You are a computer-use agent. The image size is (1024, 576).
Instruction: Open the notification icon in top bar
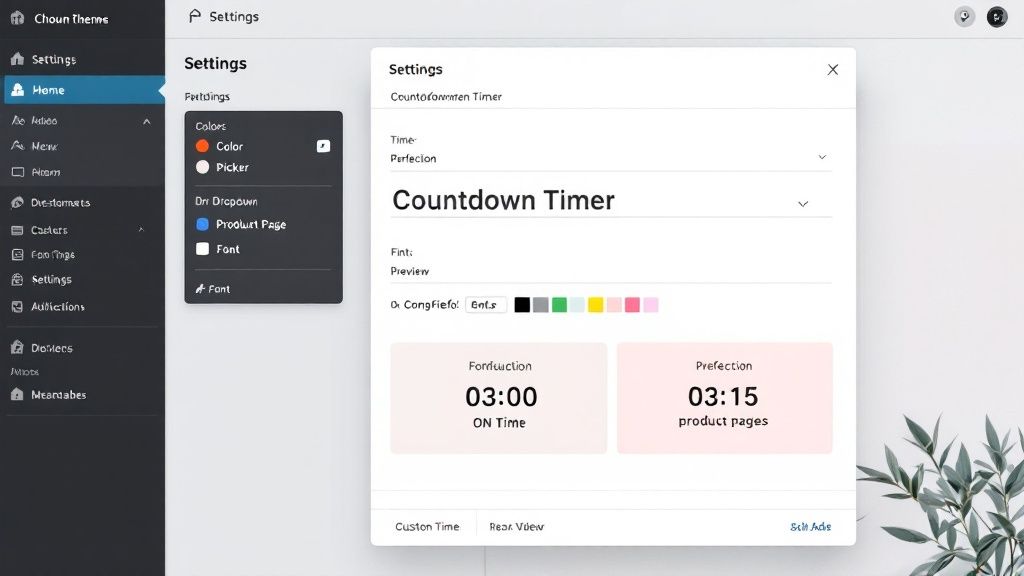pyautogui.click(x=965, y=17)
